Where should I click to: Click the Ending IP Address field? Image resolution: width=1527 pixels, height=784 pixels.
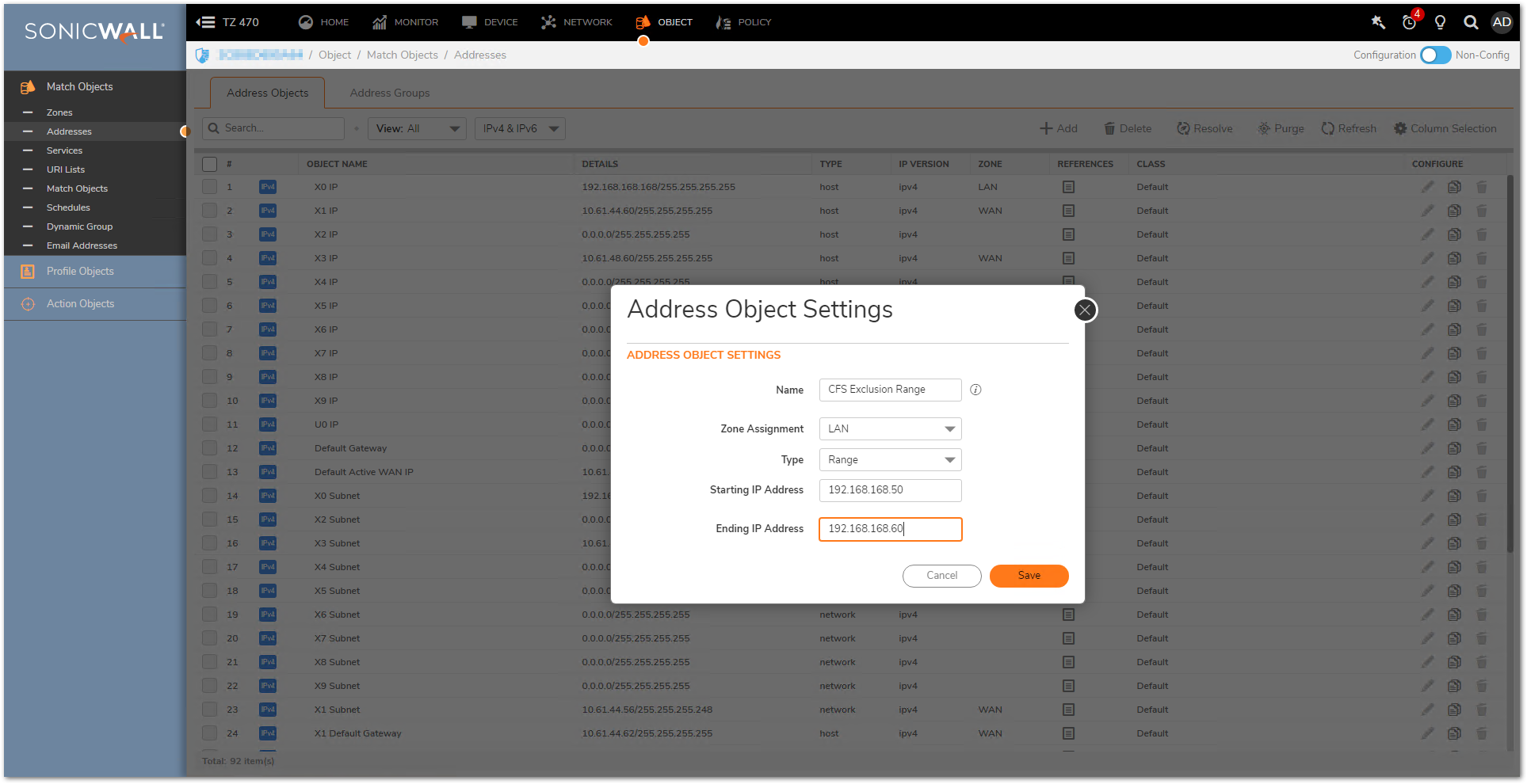pyautogui.click(x=890, y=529)
